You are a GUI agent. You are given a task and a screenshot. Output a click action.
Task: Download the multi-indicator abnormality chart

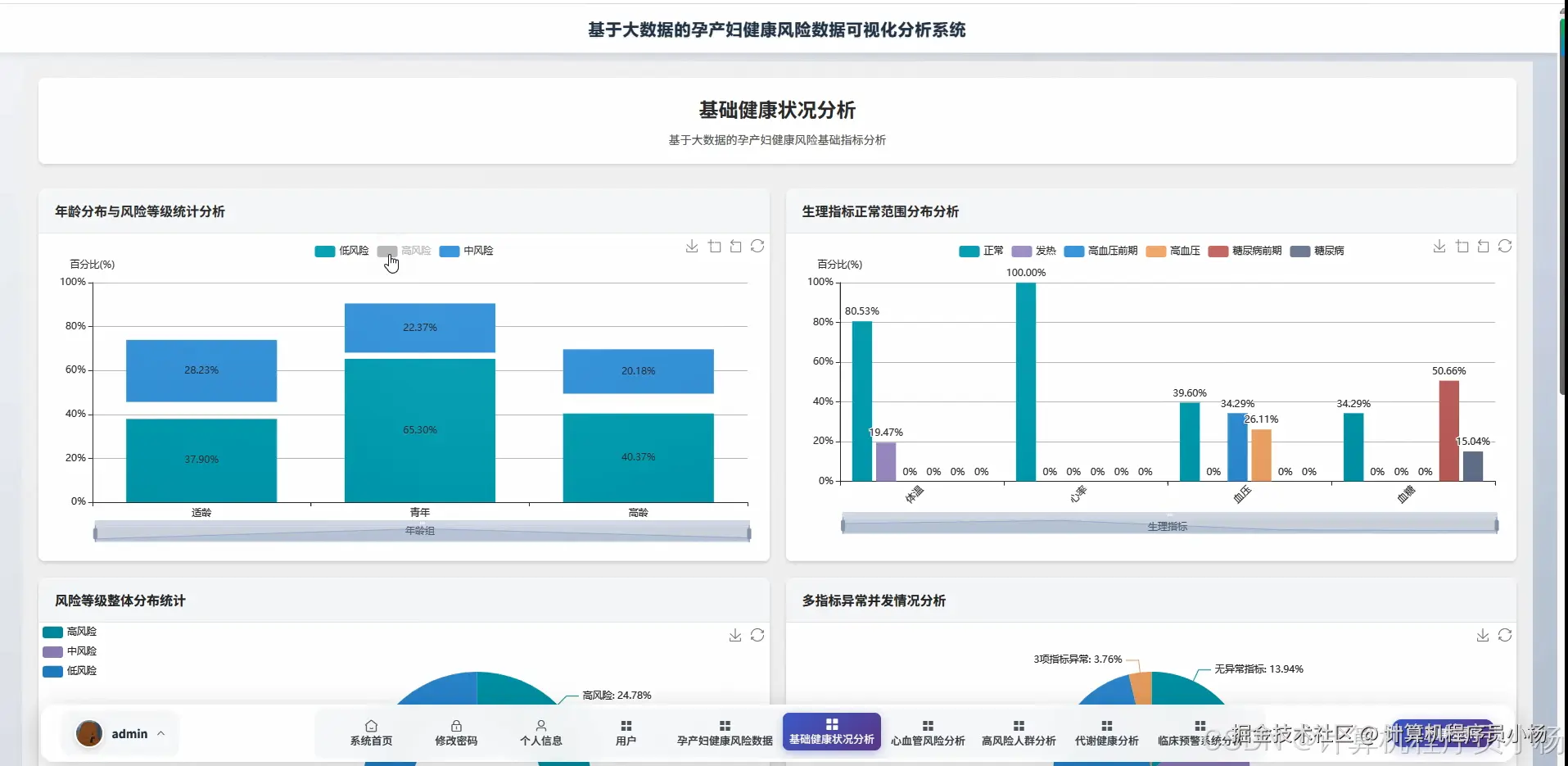coord(1483,636)
